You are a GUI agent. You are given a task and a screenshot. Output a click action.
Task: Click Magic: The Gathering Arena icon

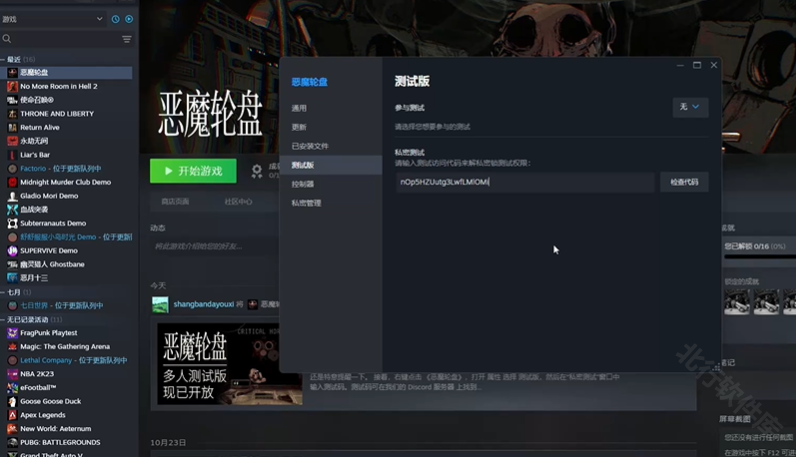[x=12, y=347]
